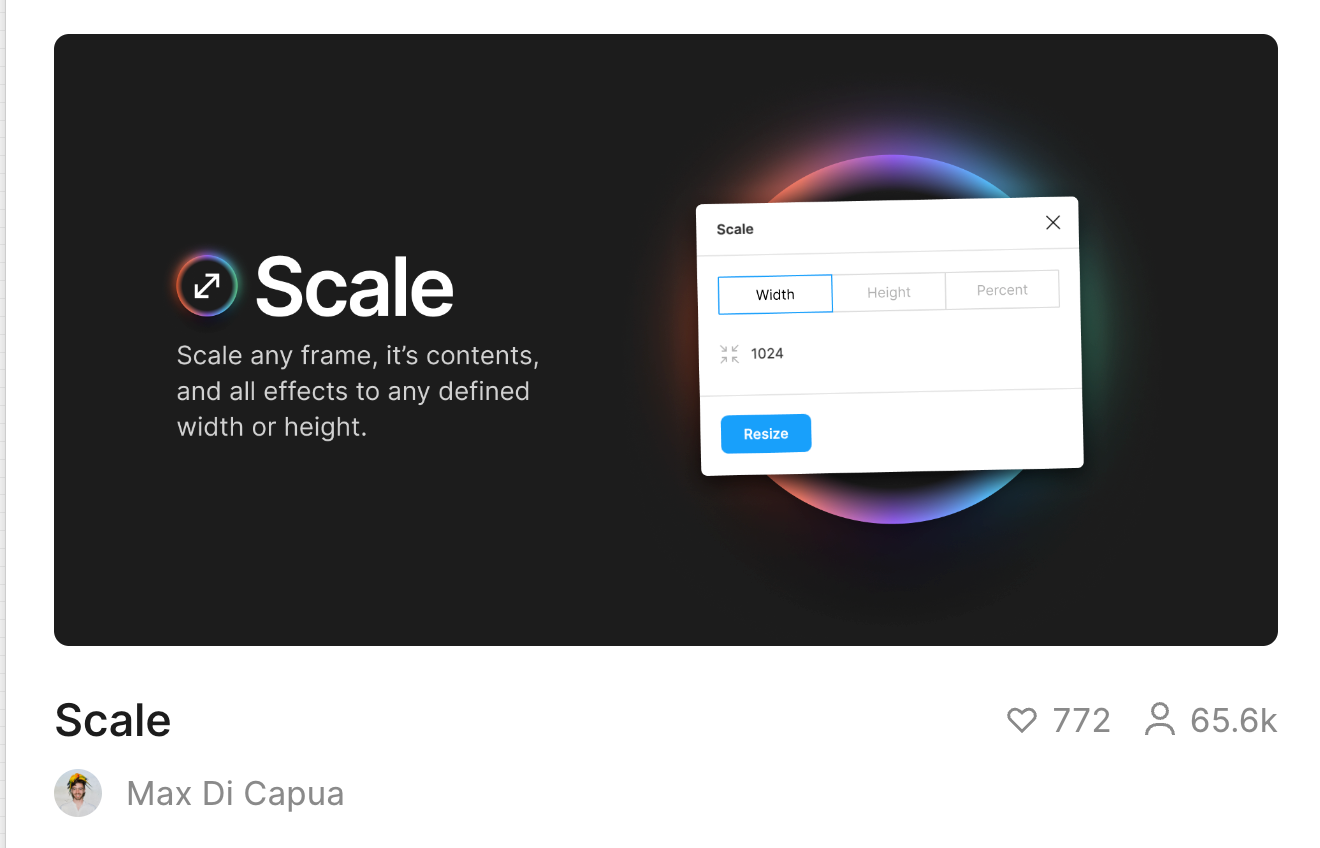Select the Width tab

775,294
